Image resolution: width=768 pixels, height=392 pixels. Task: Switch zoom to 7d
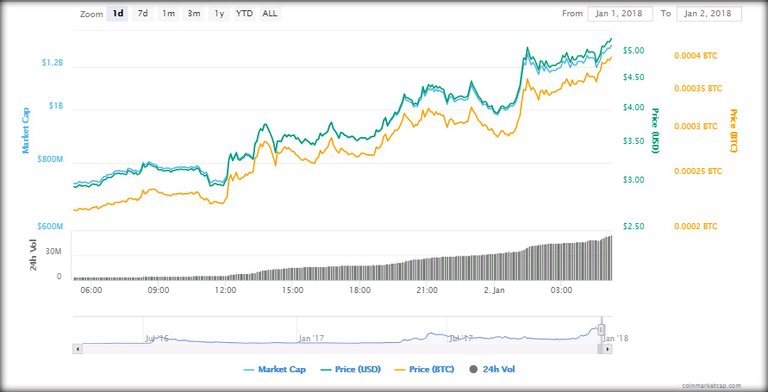(x=143, y=14)
